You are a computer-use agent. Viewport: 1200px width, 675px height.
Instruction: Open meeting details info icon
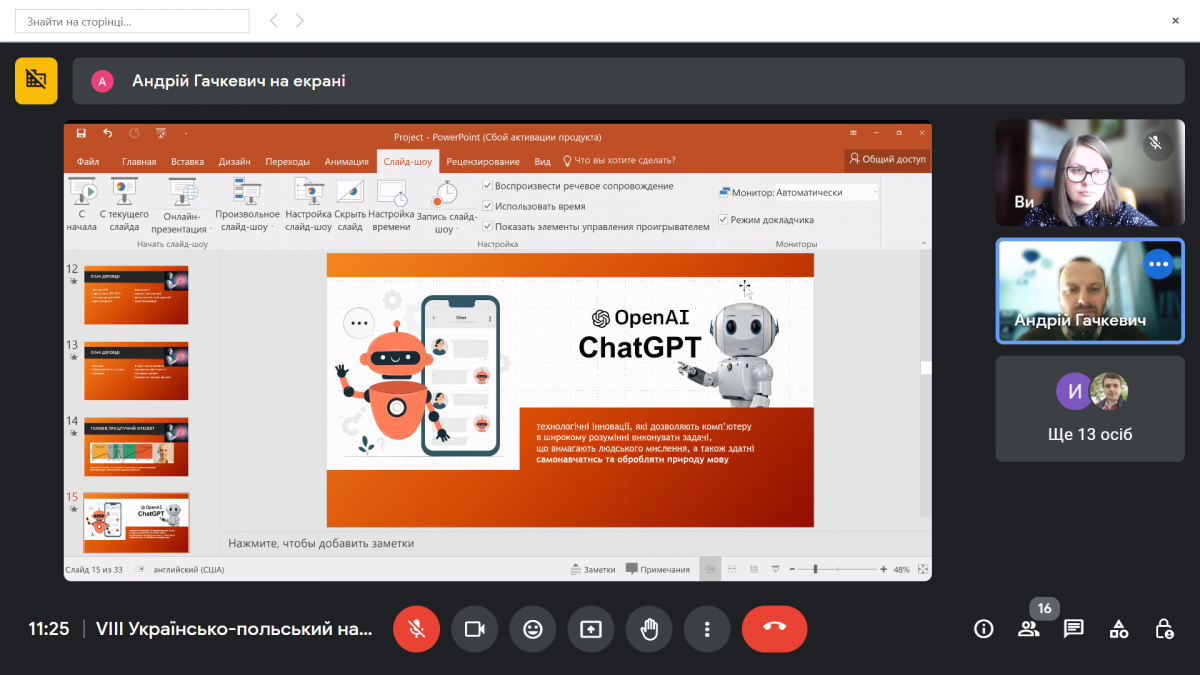[x=984, y=629]
